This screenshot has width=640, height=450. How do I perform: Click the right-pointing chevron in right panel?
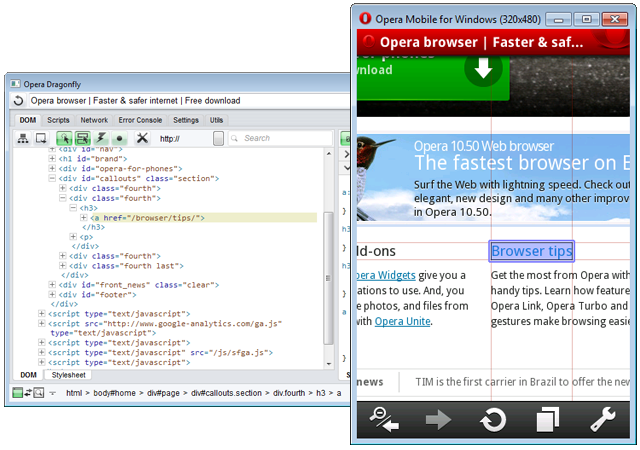coord(347,154)
